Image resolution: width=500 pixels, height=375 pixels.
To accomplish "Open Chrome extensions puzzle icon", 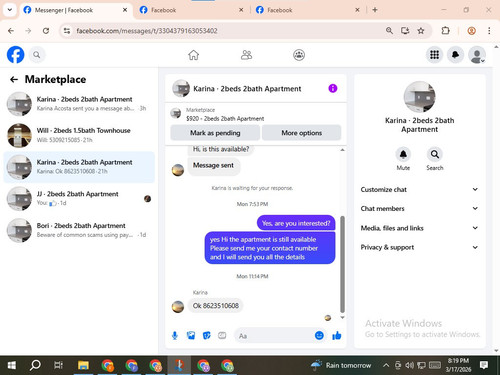I will click(x=445, y=31).
